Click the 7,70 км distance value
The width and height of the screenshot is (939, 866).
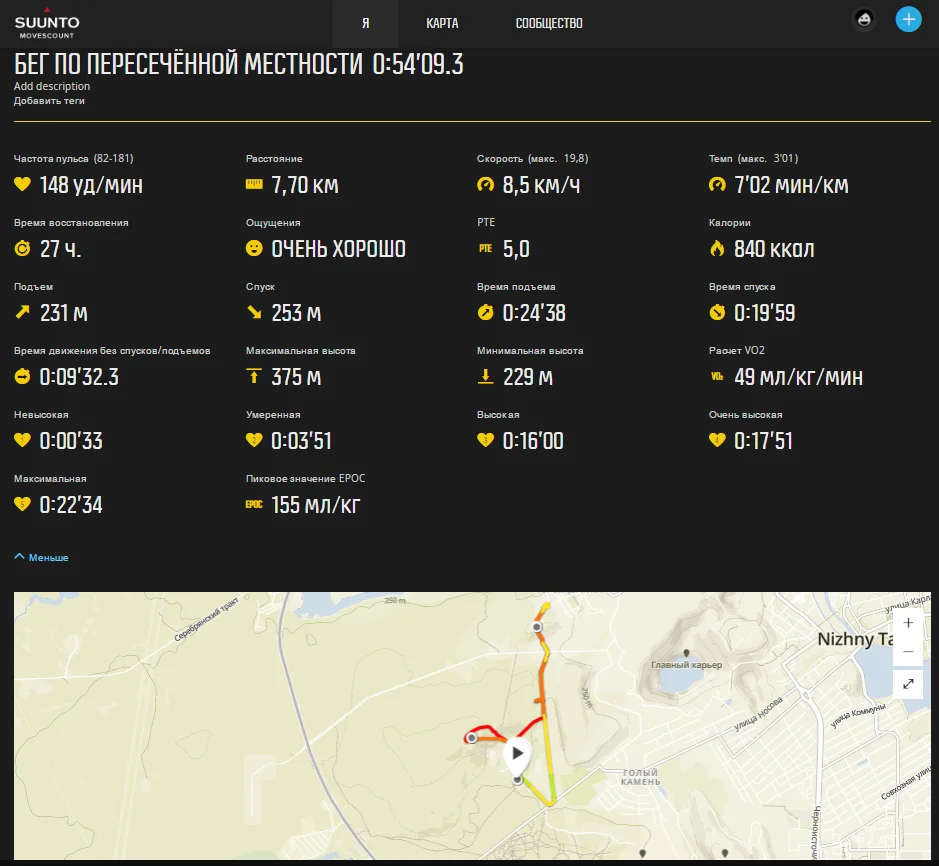pyautogui.click(x=305, y=184)
